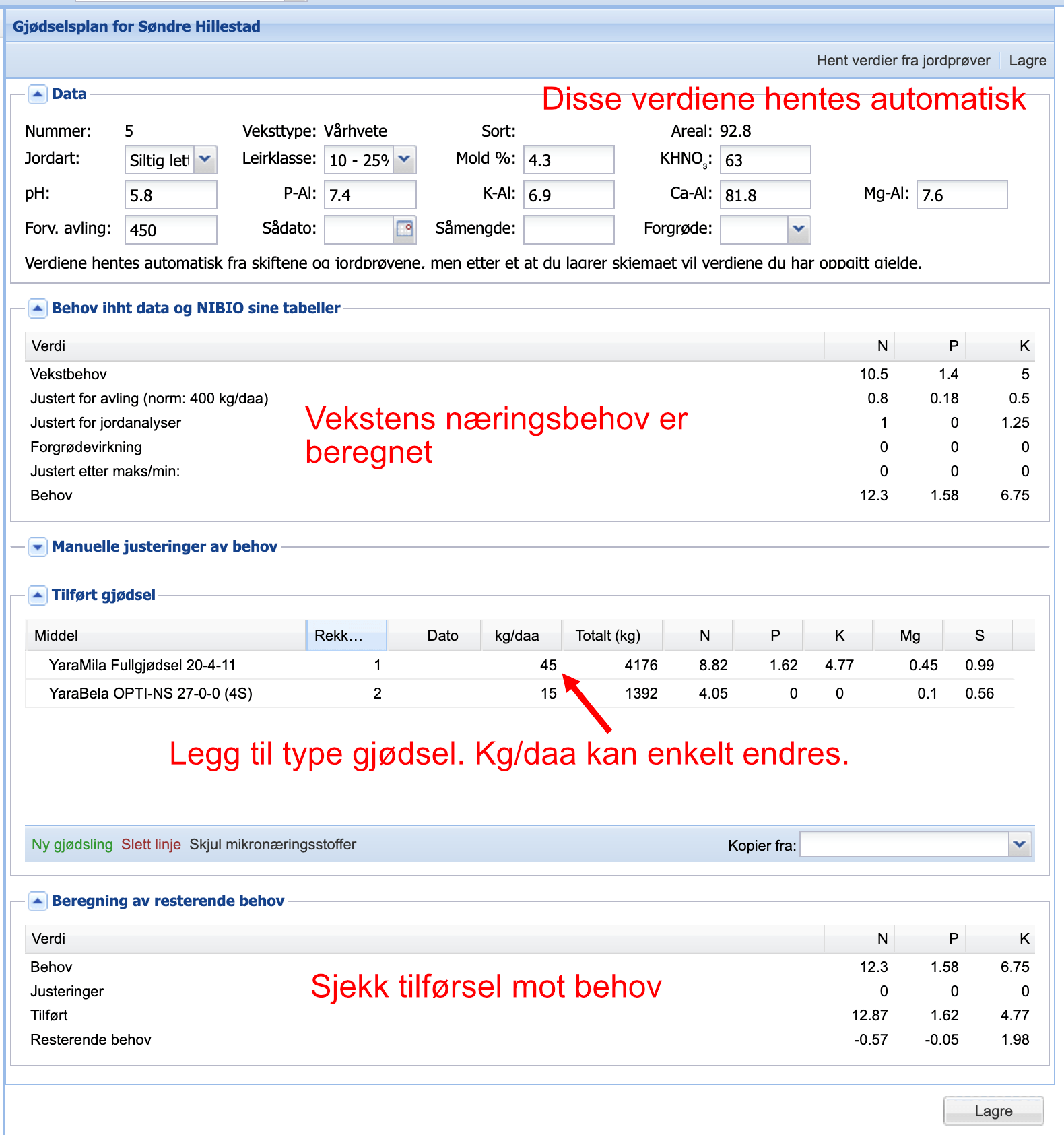The image size is (1064, 1135).
Task: Click Resterende behov K value 1.98
Action: click(x=1015, y=1040)
